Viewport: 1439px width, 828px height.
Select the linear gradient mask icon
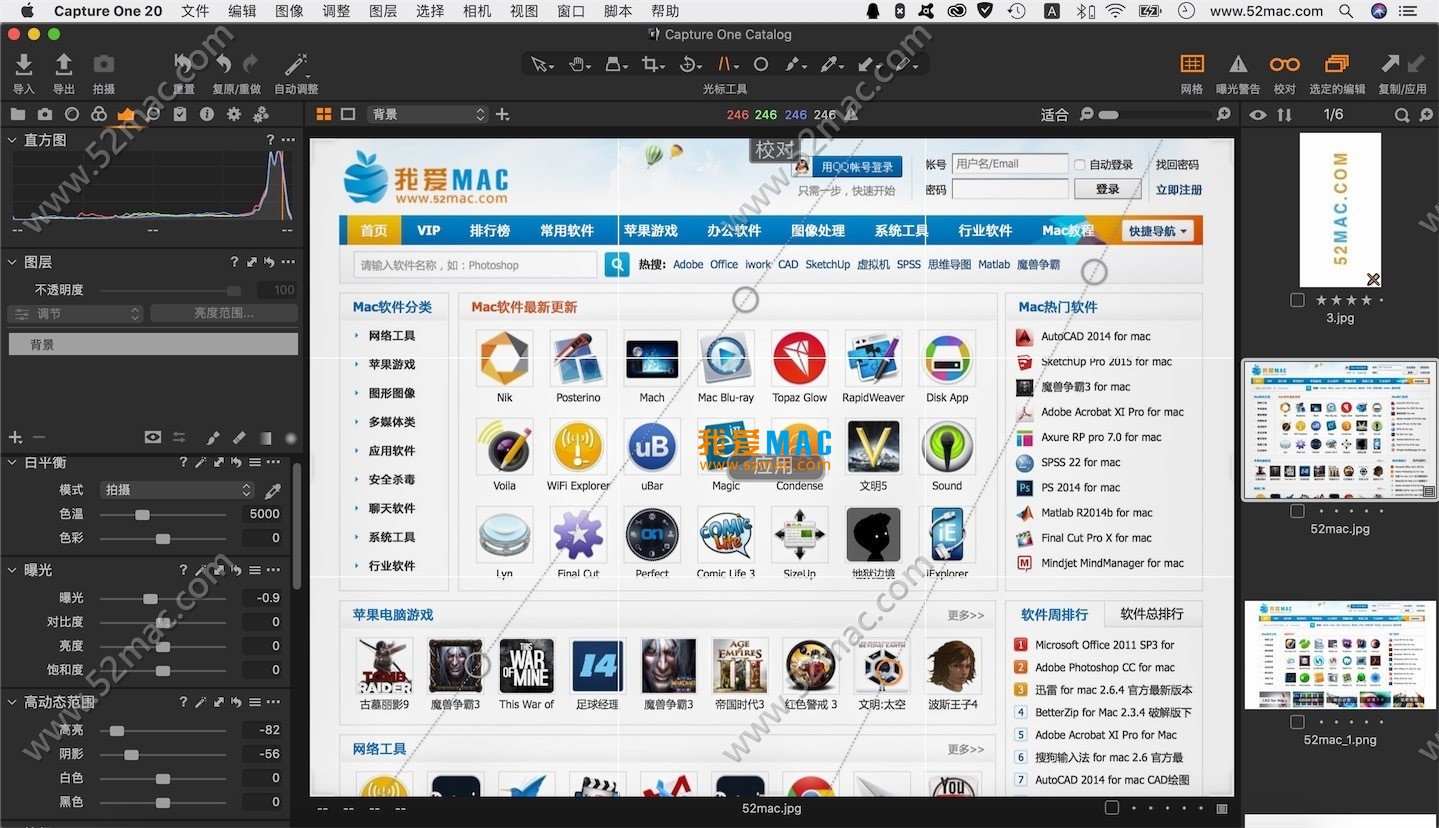pos(265,437)
